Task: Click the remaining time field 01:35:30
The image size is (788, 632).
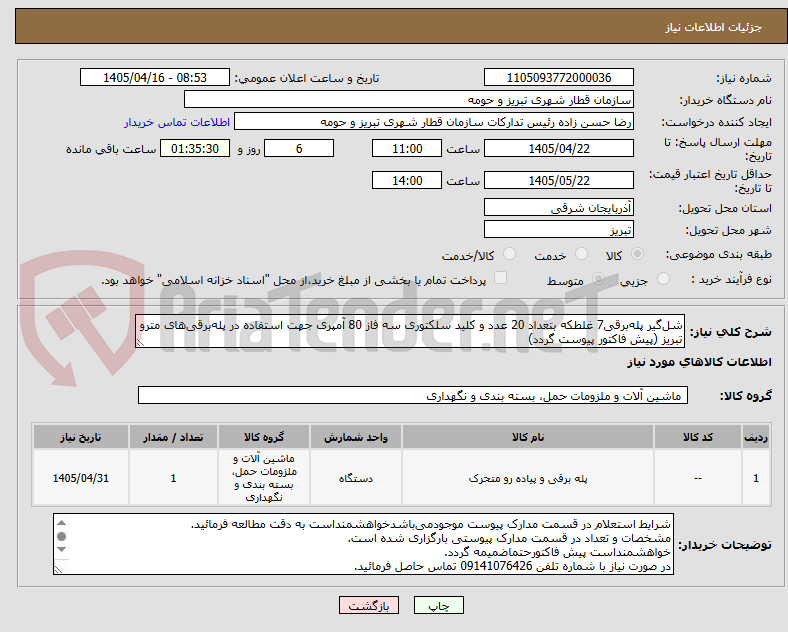Action: [x=195, y=149]
